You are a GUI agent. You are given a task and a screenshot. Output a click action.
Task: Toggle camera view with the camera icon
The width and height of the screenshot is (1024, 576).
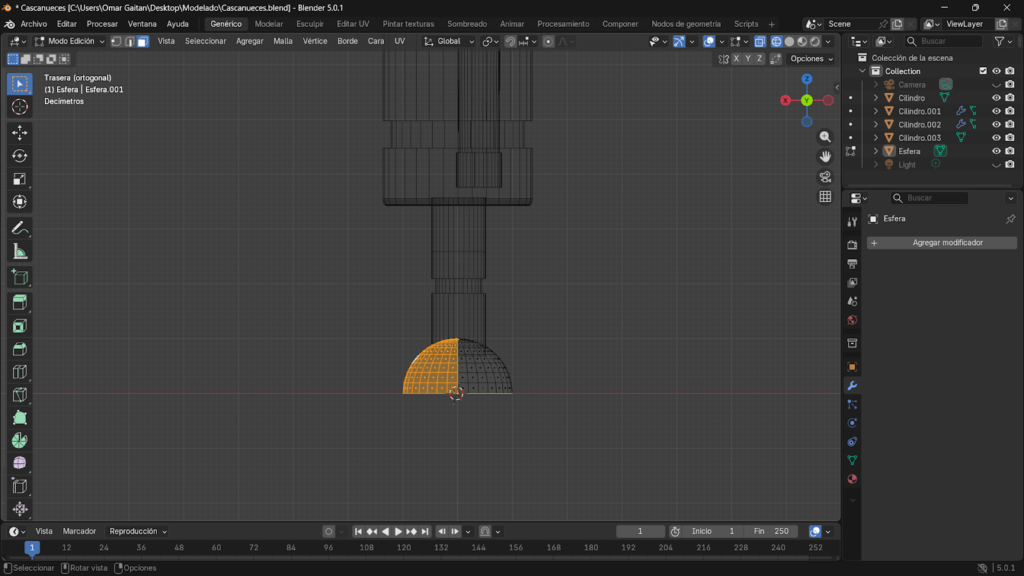click(x=825, y=177)
